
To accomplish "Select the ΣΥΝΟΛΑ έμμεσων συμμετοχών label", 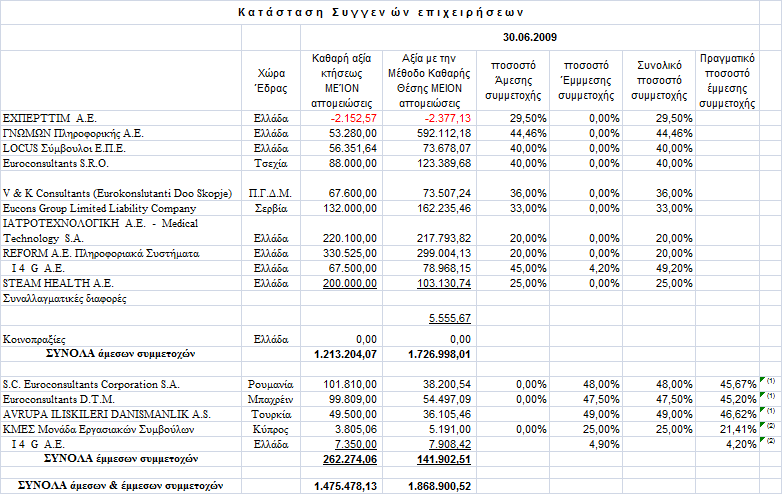I will pos(121,458).
